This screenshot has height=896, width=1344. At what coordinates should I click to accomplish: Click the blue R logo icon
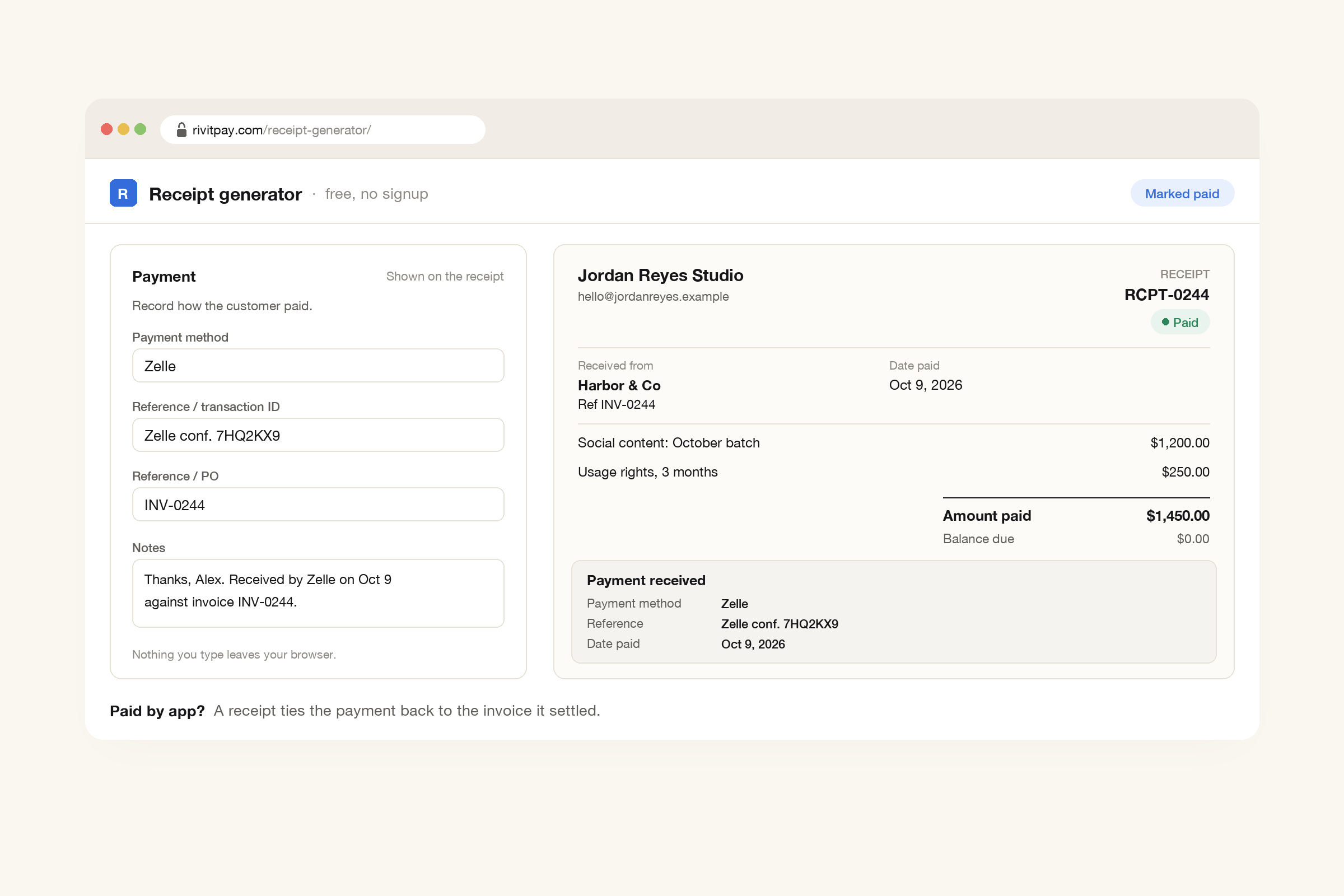click(123, 193)
